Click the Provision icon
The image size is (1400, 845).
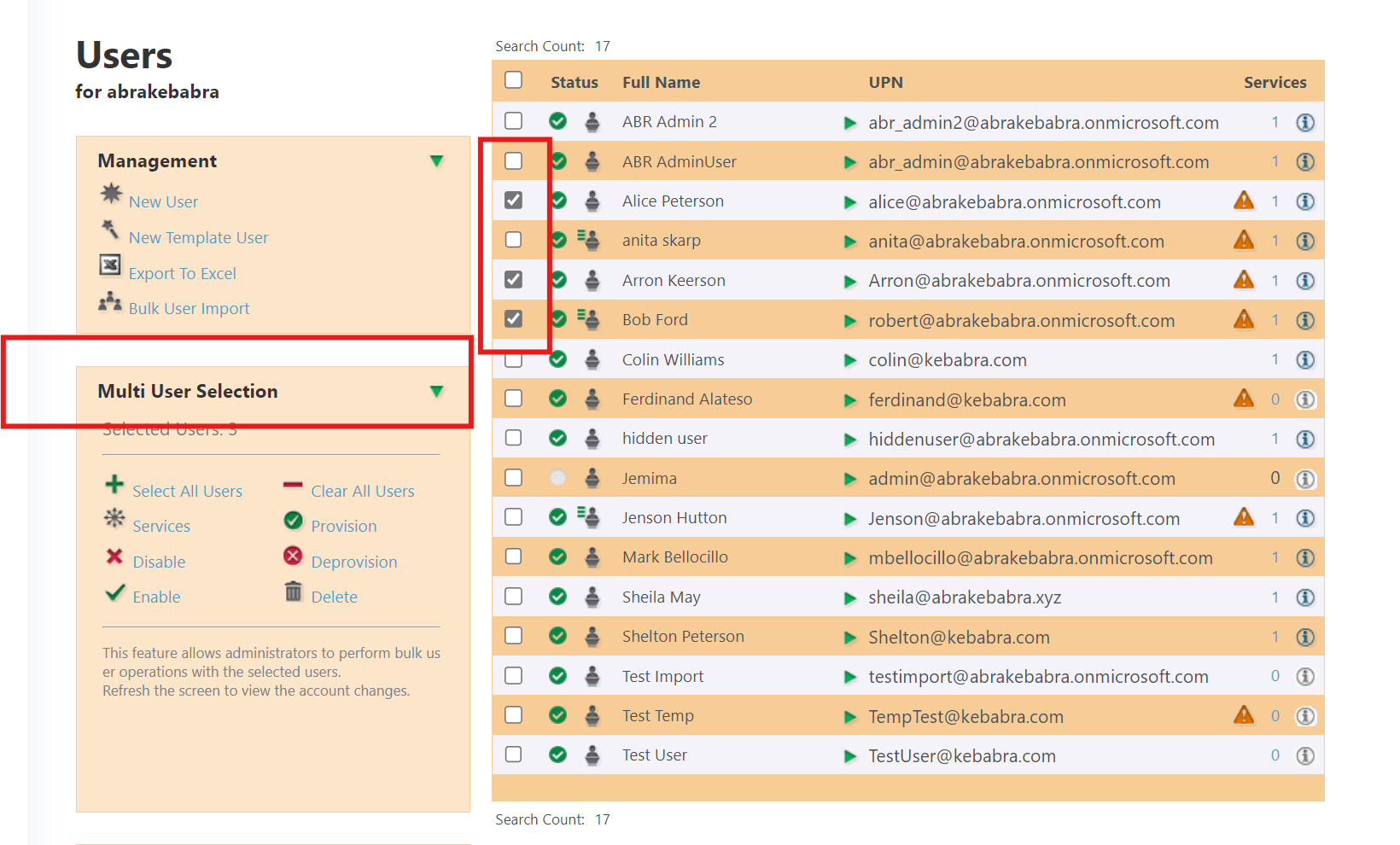click(293, 519)
